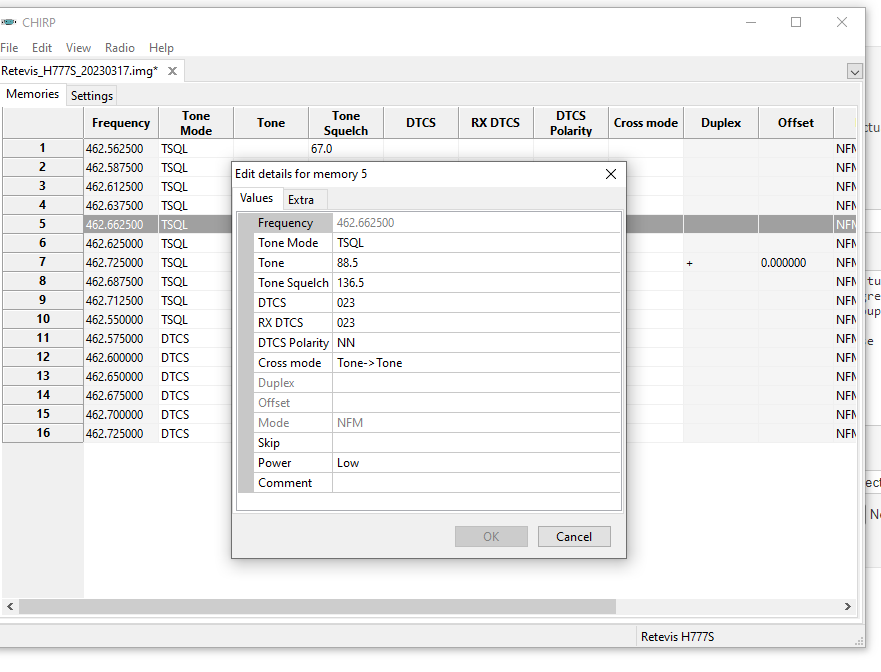
Task: Click frequency cell 462.687500
Action: coord(121,281)
